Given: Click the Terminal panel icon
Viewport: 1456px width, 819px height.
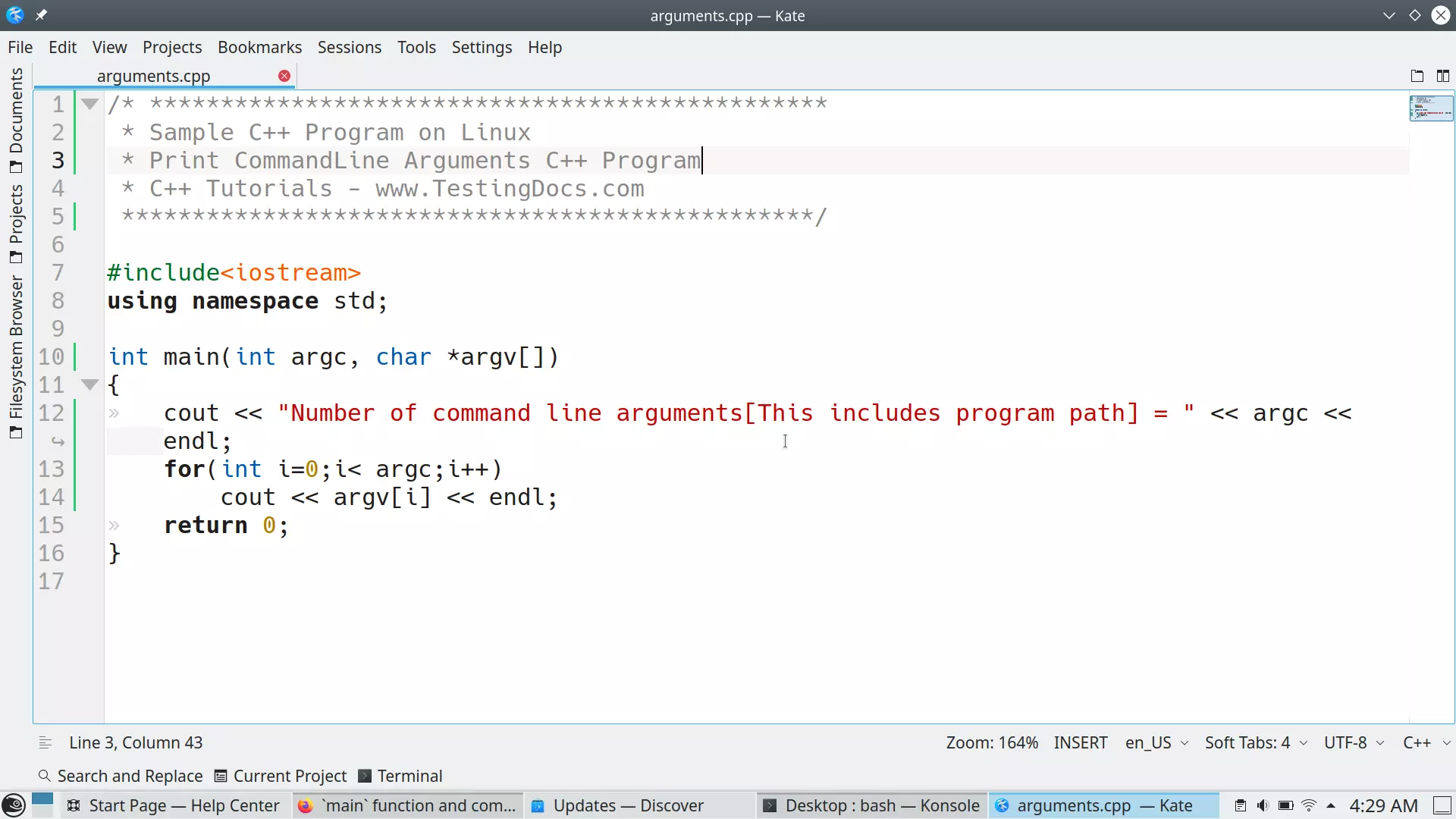Looking at the screenshot, I should (364, 775).
